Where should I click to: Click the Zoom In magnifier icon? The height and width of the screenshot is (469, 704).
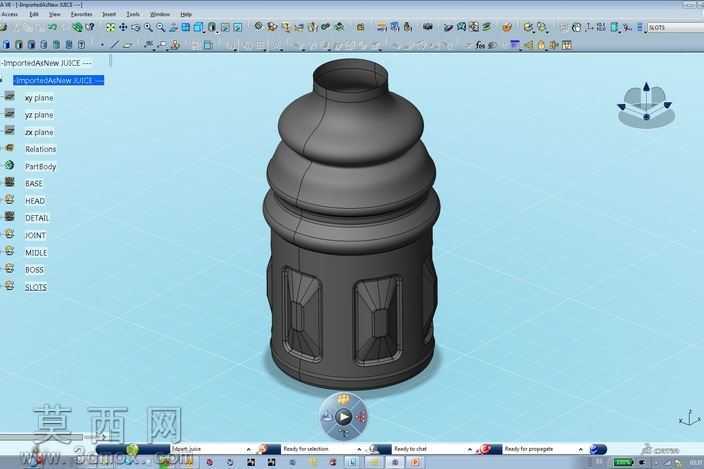148,27
